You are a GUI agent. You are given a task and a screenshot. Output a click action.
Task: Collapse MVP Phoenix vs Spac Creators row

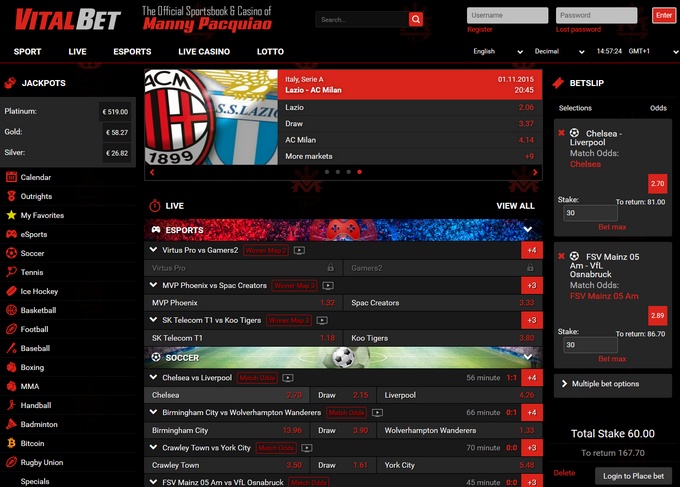click(x=153, y=285)
